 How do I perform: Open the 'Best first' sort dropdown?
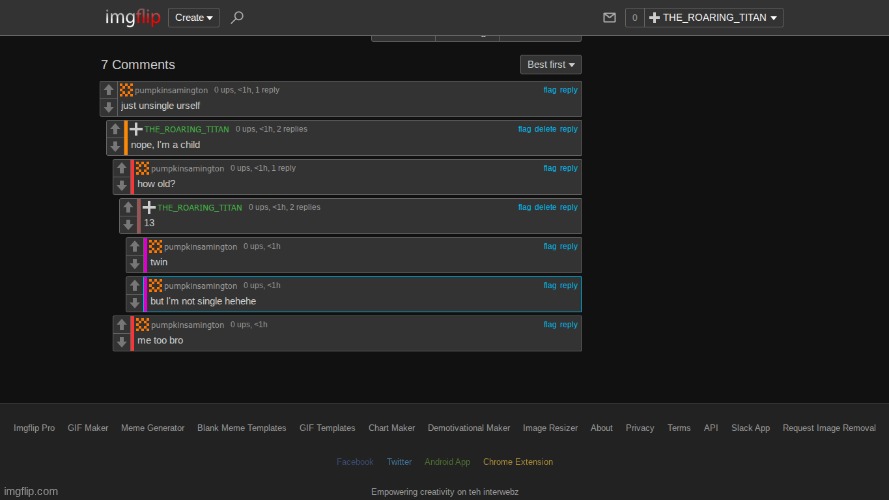[x=550, y=65]
